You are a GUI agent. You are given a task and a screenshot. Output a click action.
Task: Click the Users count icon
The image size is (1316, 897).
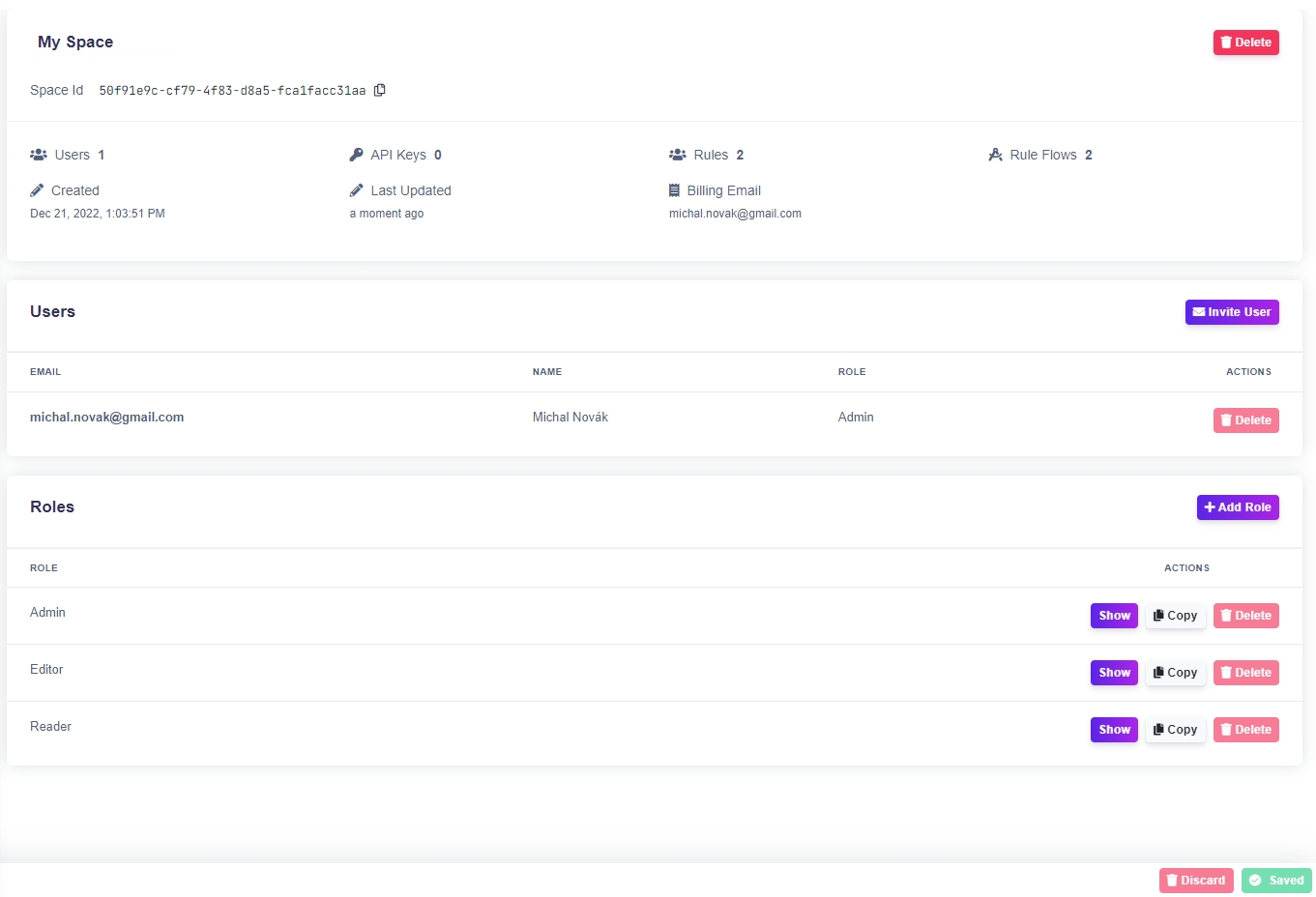[x=39, y=155]
